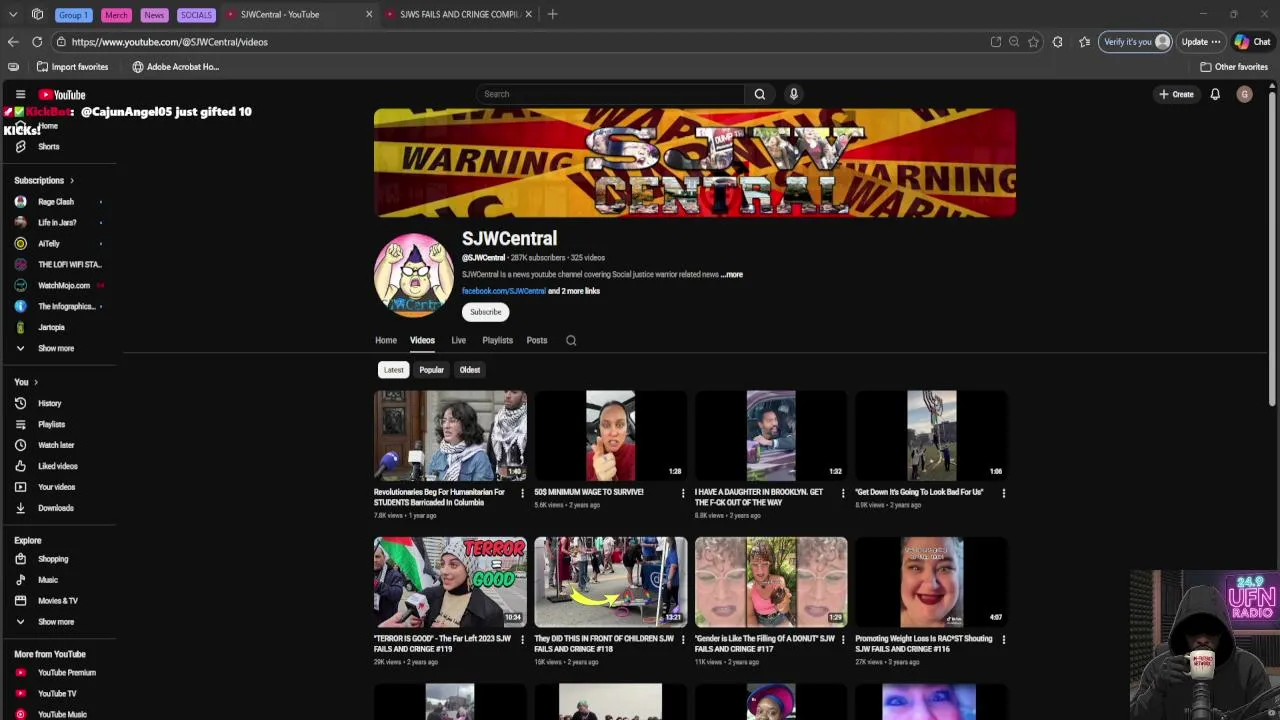Open facebook.com/SJWCentral link
The width and height of the screenshot is (1280, 720).
click(x=504, y=291)
